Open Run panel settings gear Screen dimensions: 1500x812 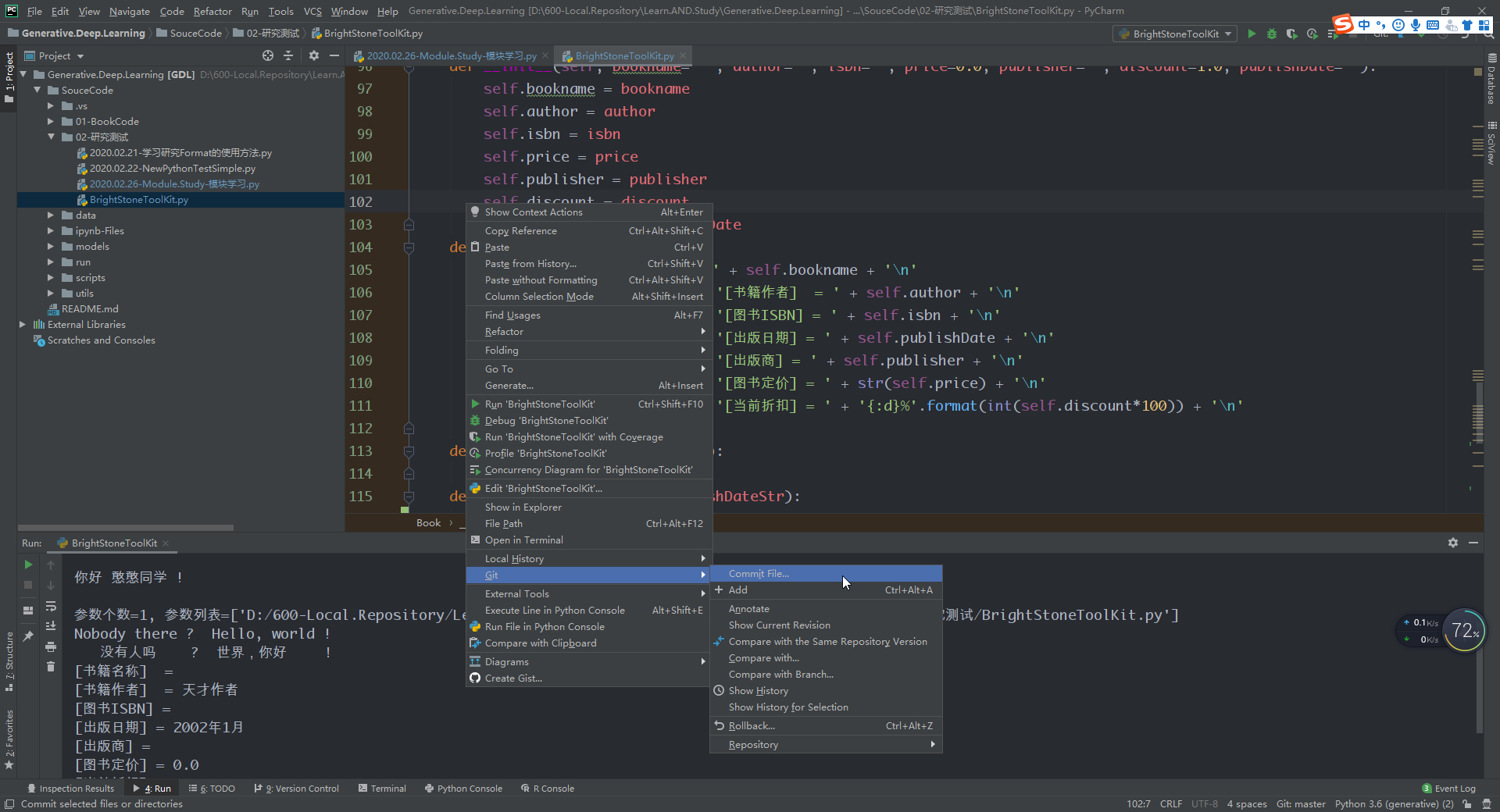click(1453, 543)
